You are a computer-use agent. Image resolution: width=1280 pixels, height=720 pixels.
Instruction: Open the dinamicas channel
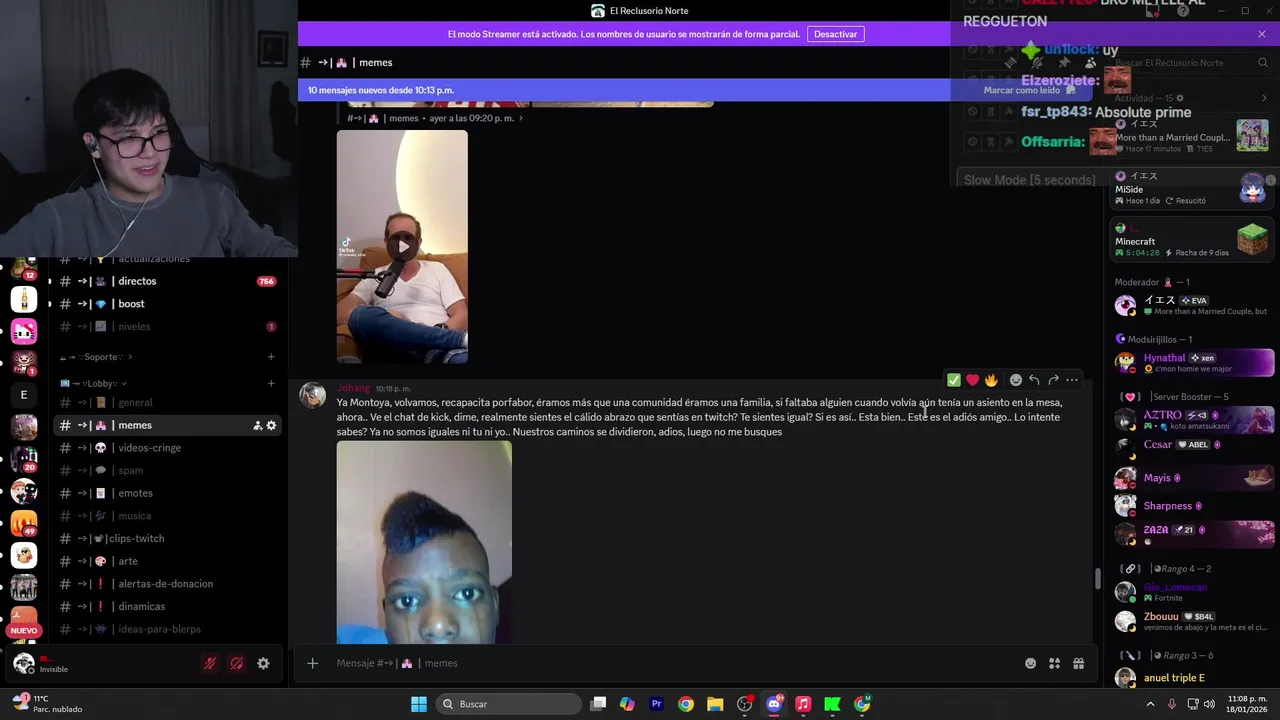pyautogui.click(x=167, y=606)
